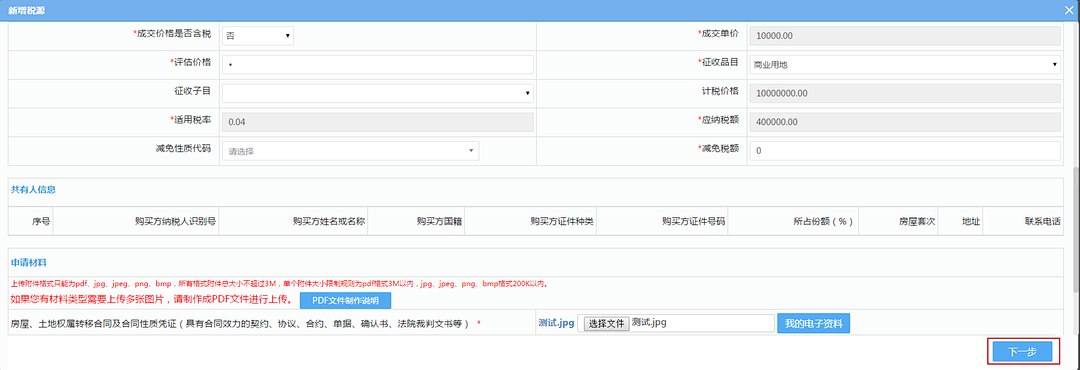
Task: Expand the 征收品目 dropdown showing 商业用地
Action: (x=904, y=64)
